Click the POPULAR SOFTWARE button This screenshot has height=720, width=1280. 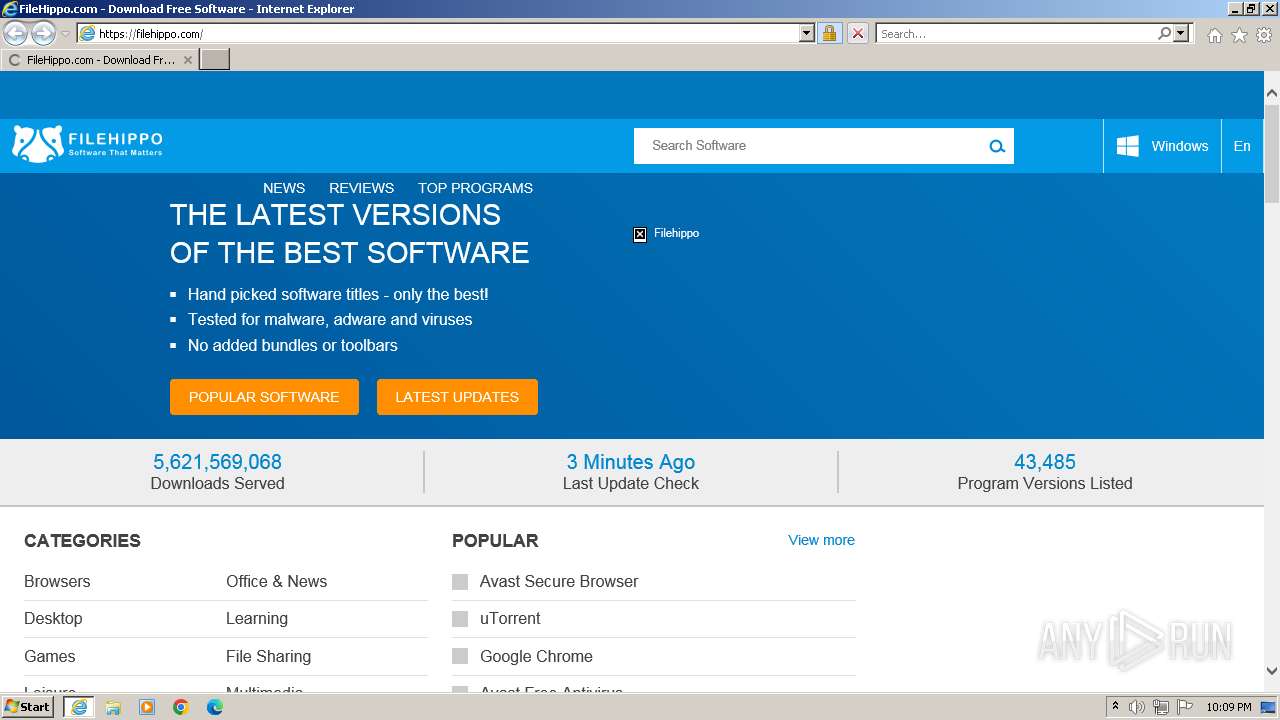[264, 397]
